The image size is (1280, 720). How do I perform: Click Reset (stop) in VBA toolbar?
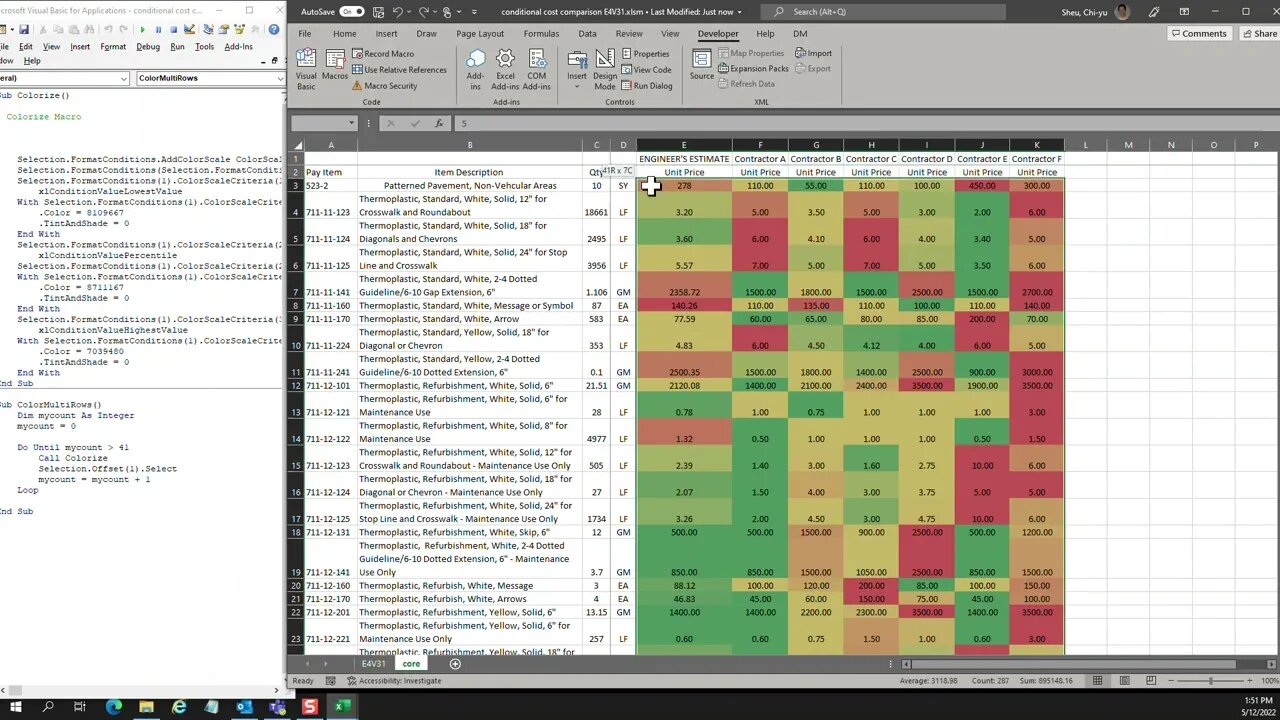point(173,30)
